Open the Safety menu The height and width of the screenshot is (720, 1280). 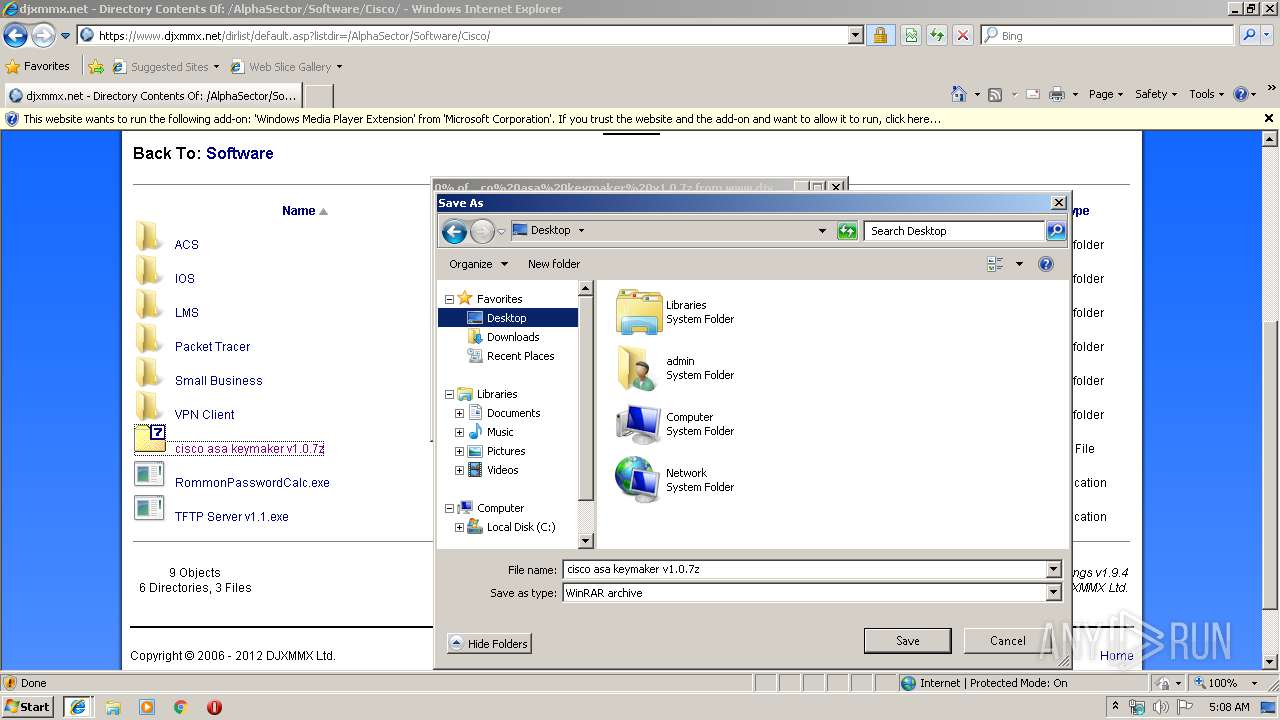point(1156,94)
